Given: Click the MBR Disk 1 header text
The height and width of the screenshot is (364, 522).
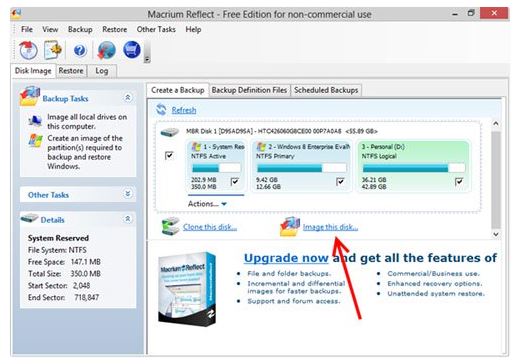Looking at the screenshot, I should 282,131.
